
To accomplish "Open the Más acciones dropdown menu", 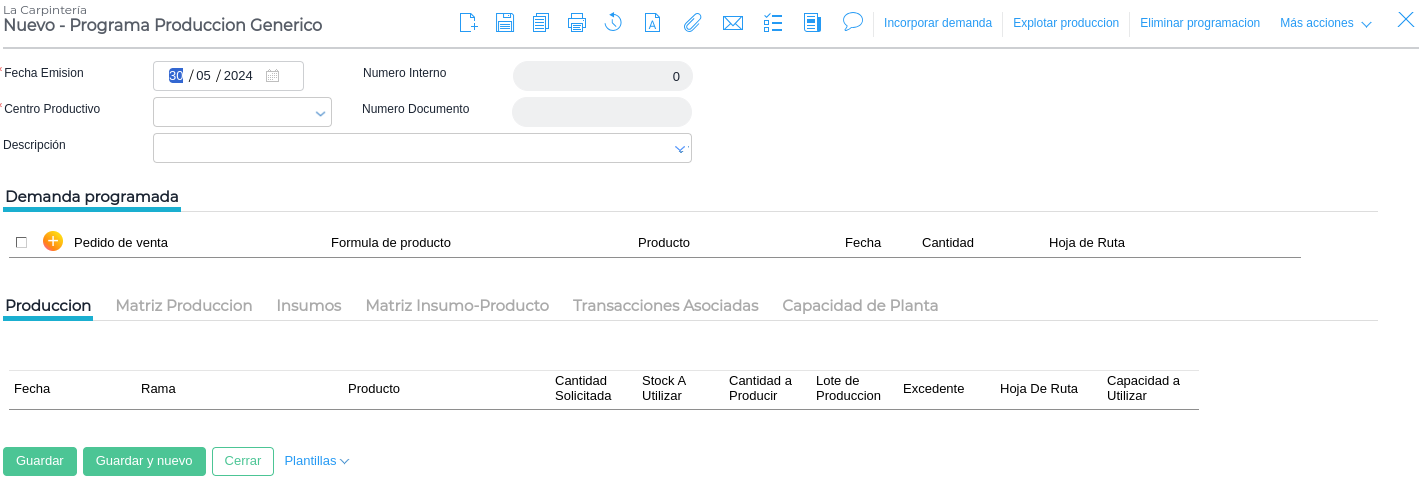I will pyautogui.click(x=1325, y=23).
